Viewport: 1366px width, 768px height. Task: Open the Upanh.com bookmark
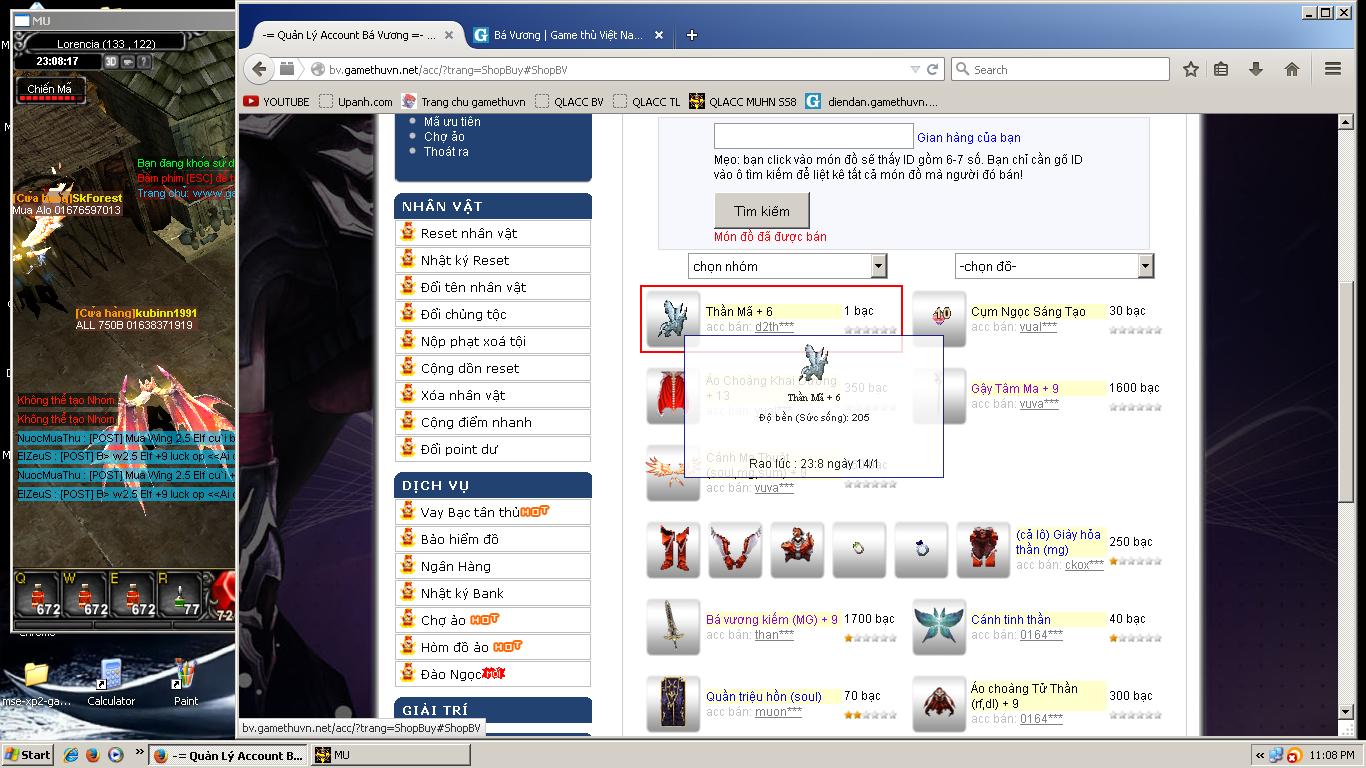356,101
